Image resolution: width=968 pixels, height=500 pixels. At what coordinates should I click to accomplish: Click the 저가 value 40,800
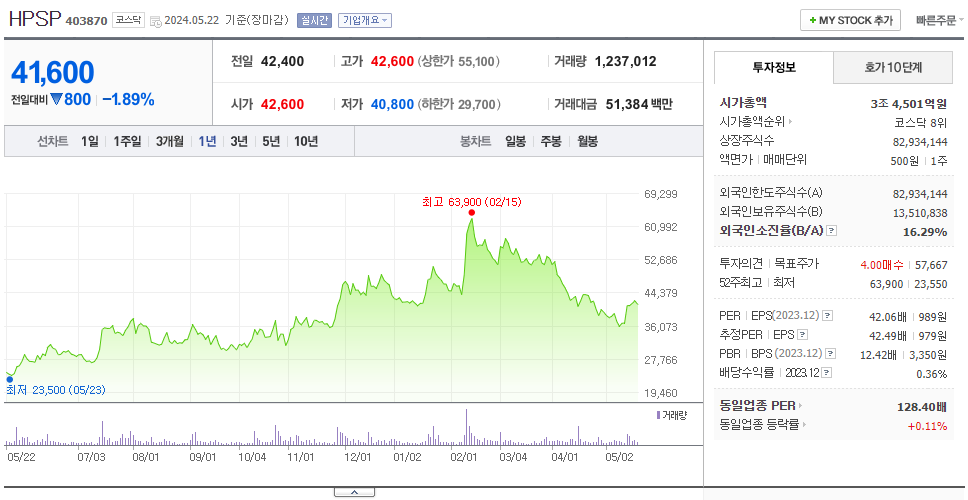click(392, 104)
